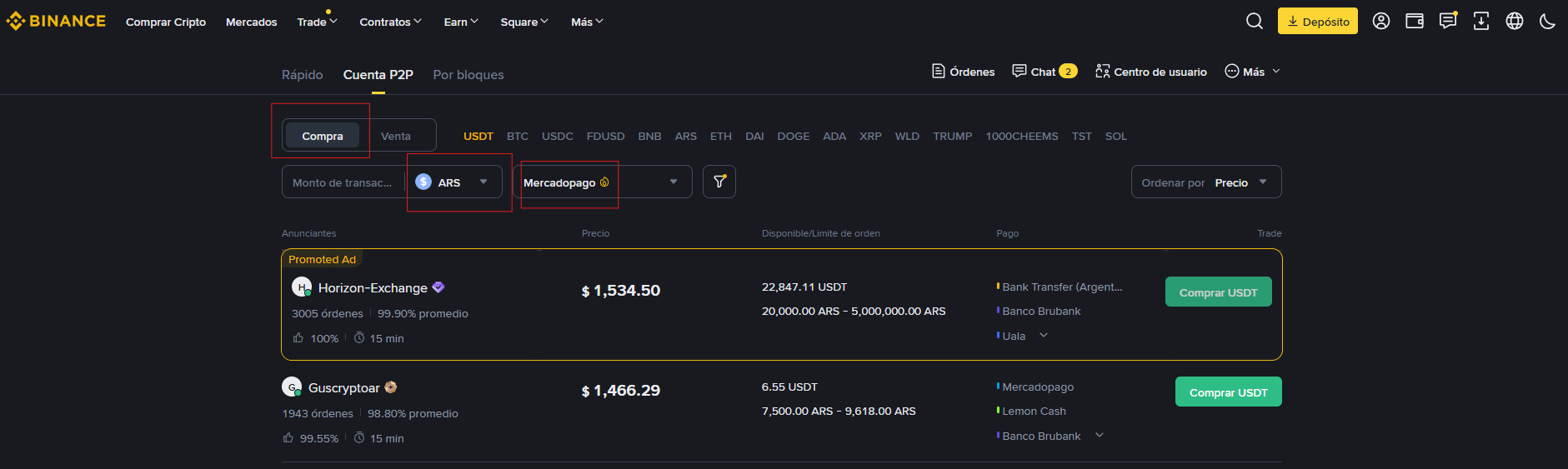Click the Monto de transacción input field

343,182
